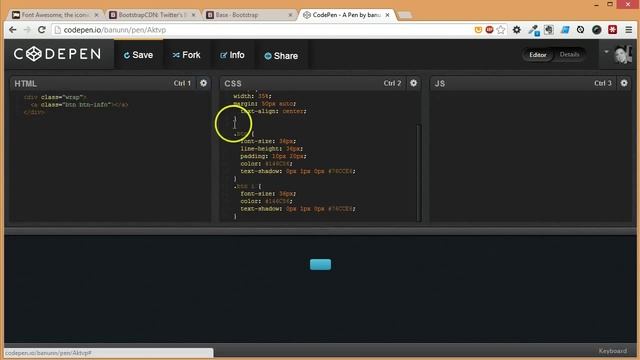This screenshot has height=360, width=640.
Task: Open the pen Info panel
Action: point(232,55)
